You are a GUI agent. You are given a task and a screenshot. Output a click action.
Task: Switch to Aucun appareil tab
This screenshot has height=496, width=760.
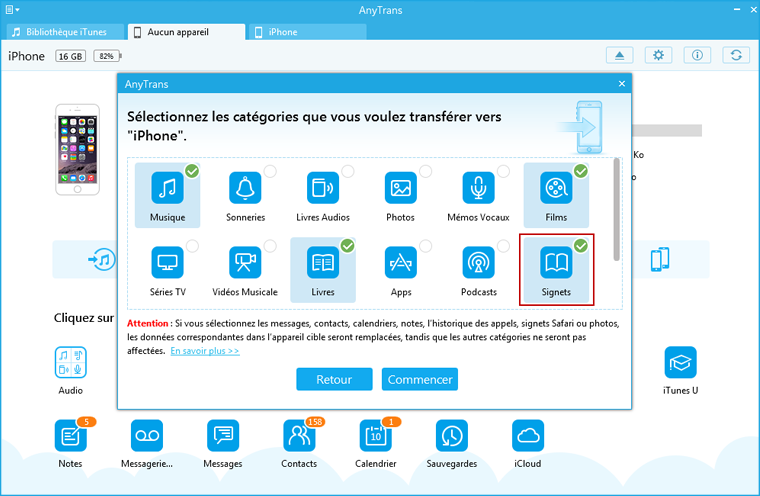tap(187, 32)
